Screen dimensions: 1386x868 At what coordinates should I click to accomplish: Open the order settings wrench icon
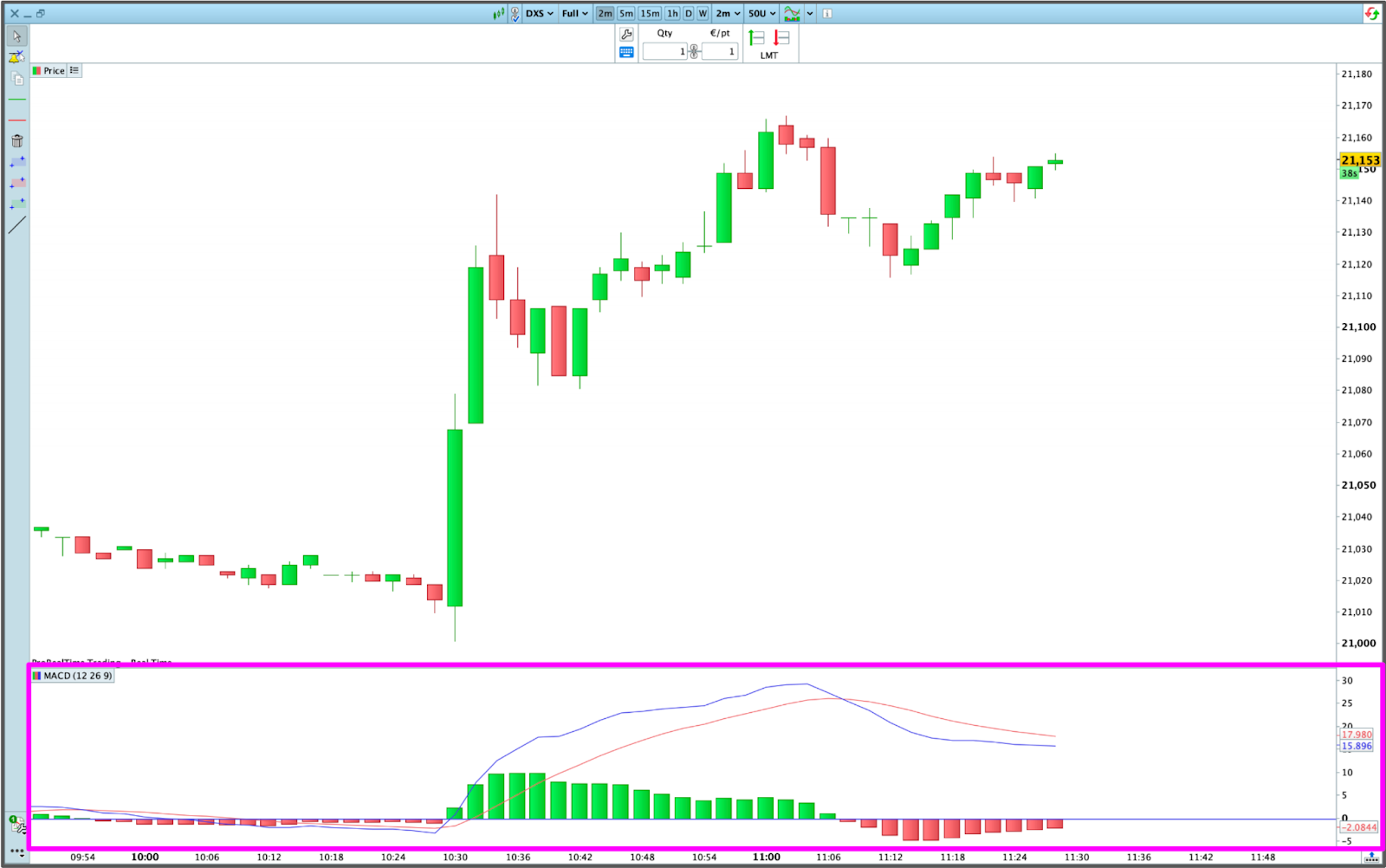pyautogui.click(x=625, y=35)
